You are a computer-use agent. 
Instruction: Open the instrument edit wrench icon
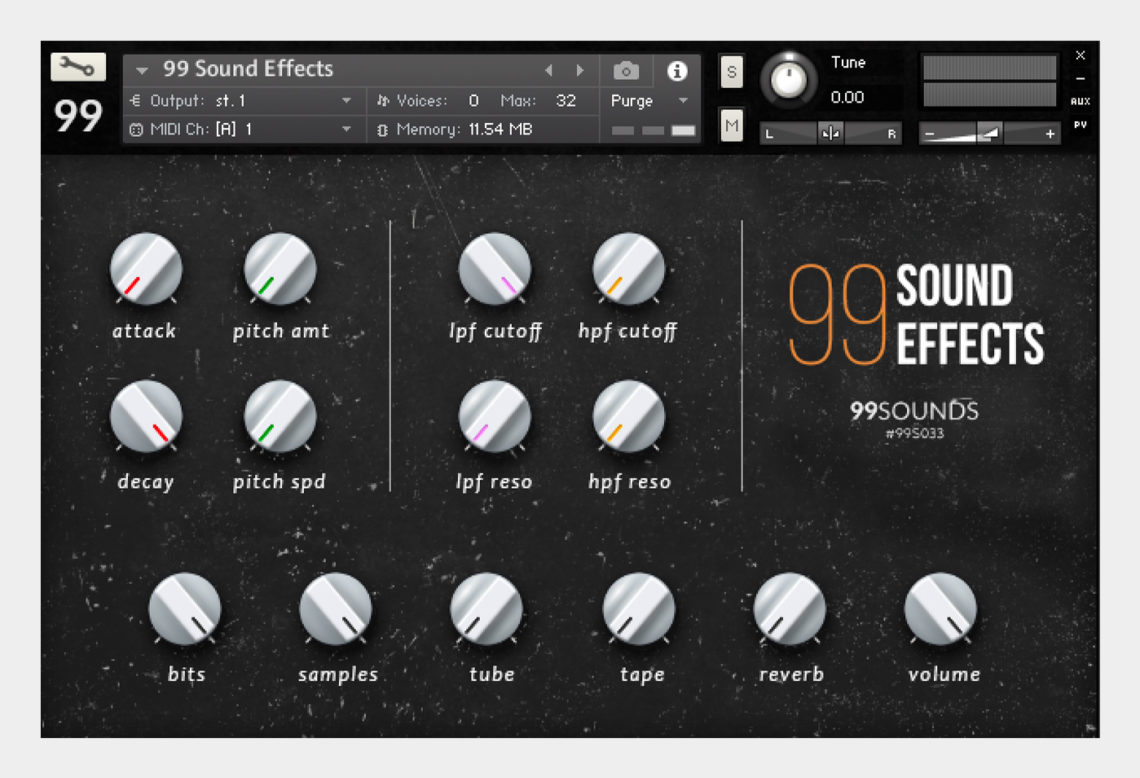tap(78, 66)
